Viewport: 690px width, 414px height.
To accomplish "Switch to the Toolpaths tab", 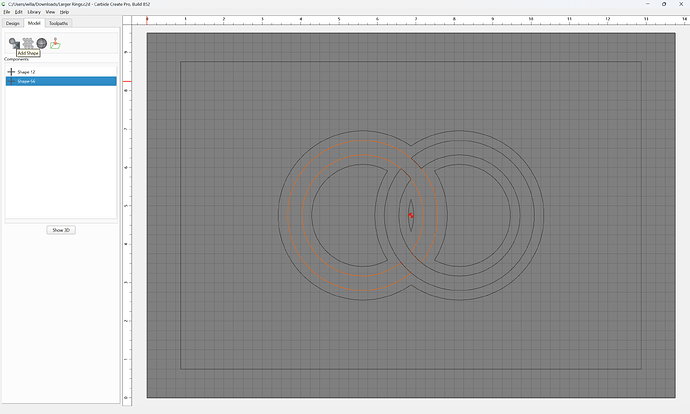I will click(x=59, y=23).
